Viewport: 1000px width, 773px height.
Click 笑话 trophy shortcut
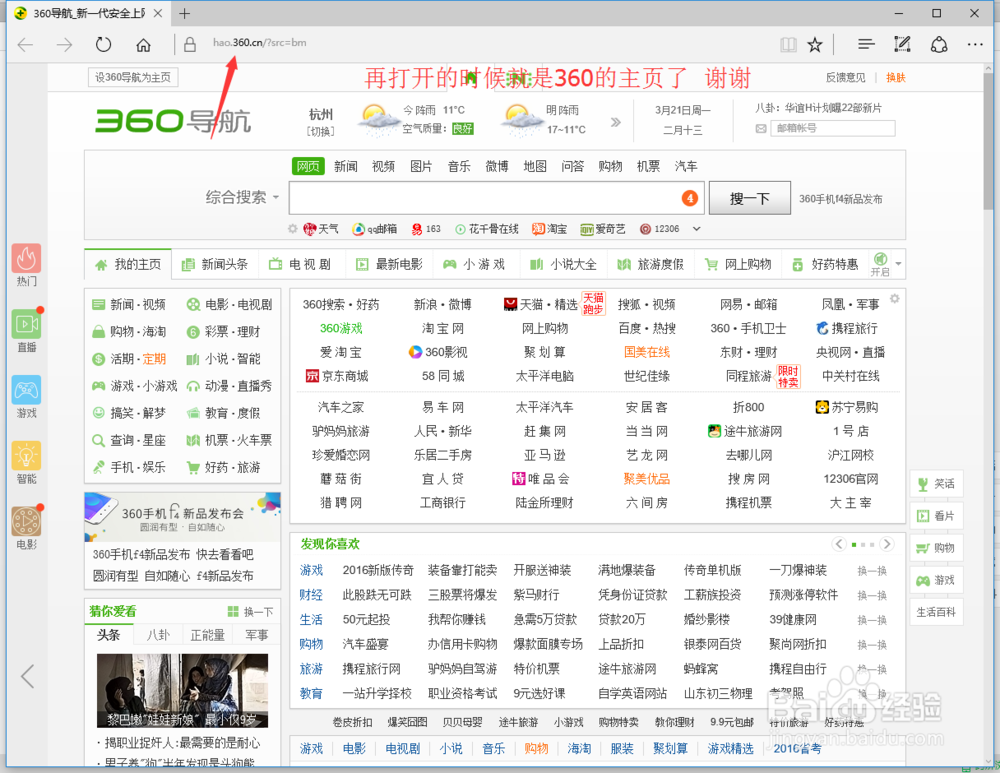(x=936, y=484)
